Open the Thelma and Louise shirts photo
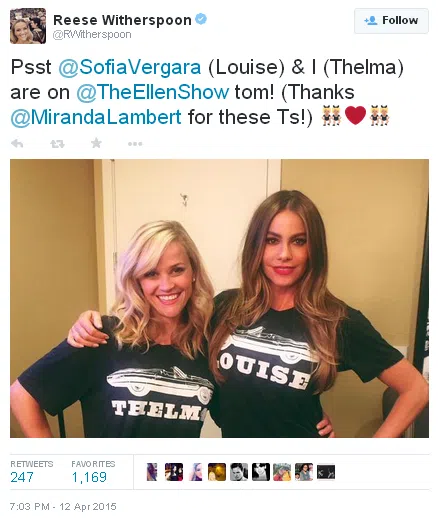The image size is (441, 518). [x=219, y=298]
